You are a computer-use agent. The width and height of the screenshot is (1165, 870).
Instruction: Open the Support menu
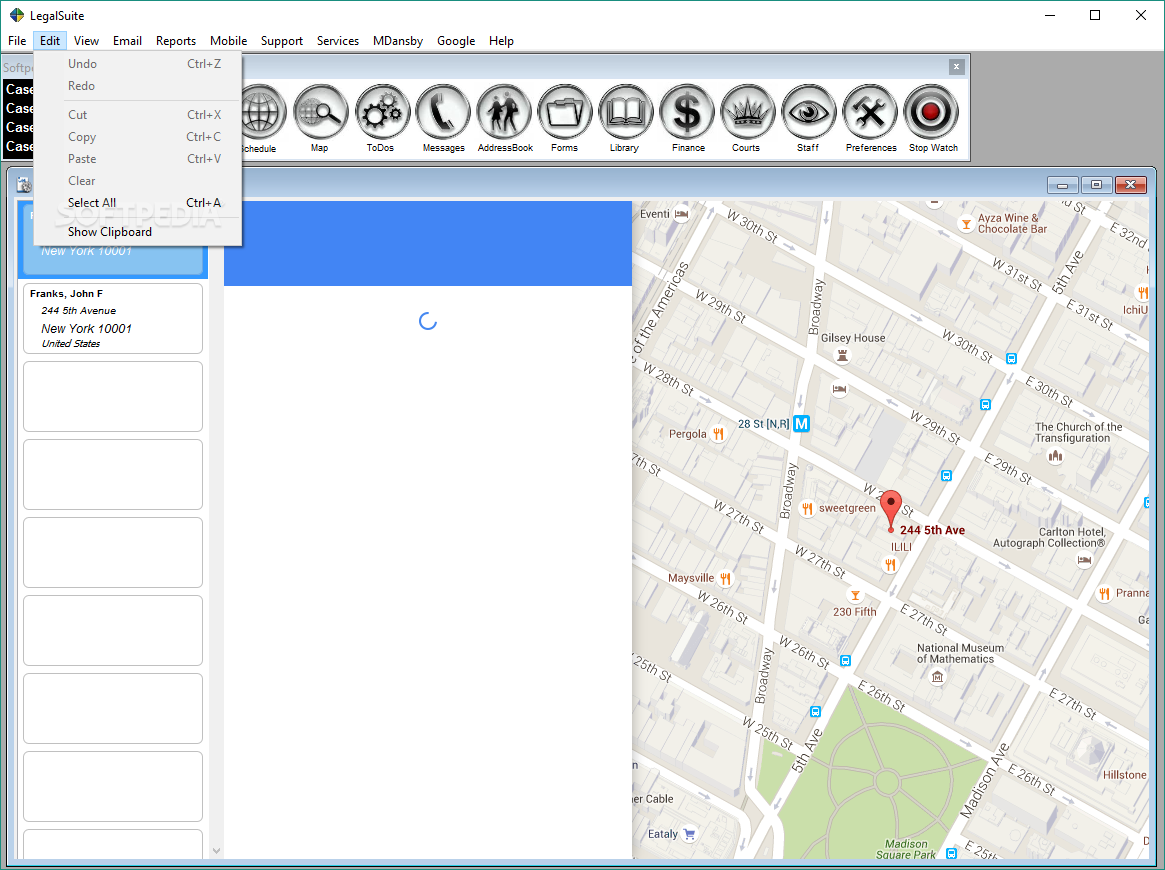[282, 41]
